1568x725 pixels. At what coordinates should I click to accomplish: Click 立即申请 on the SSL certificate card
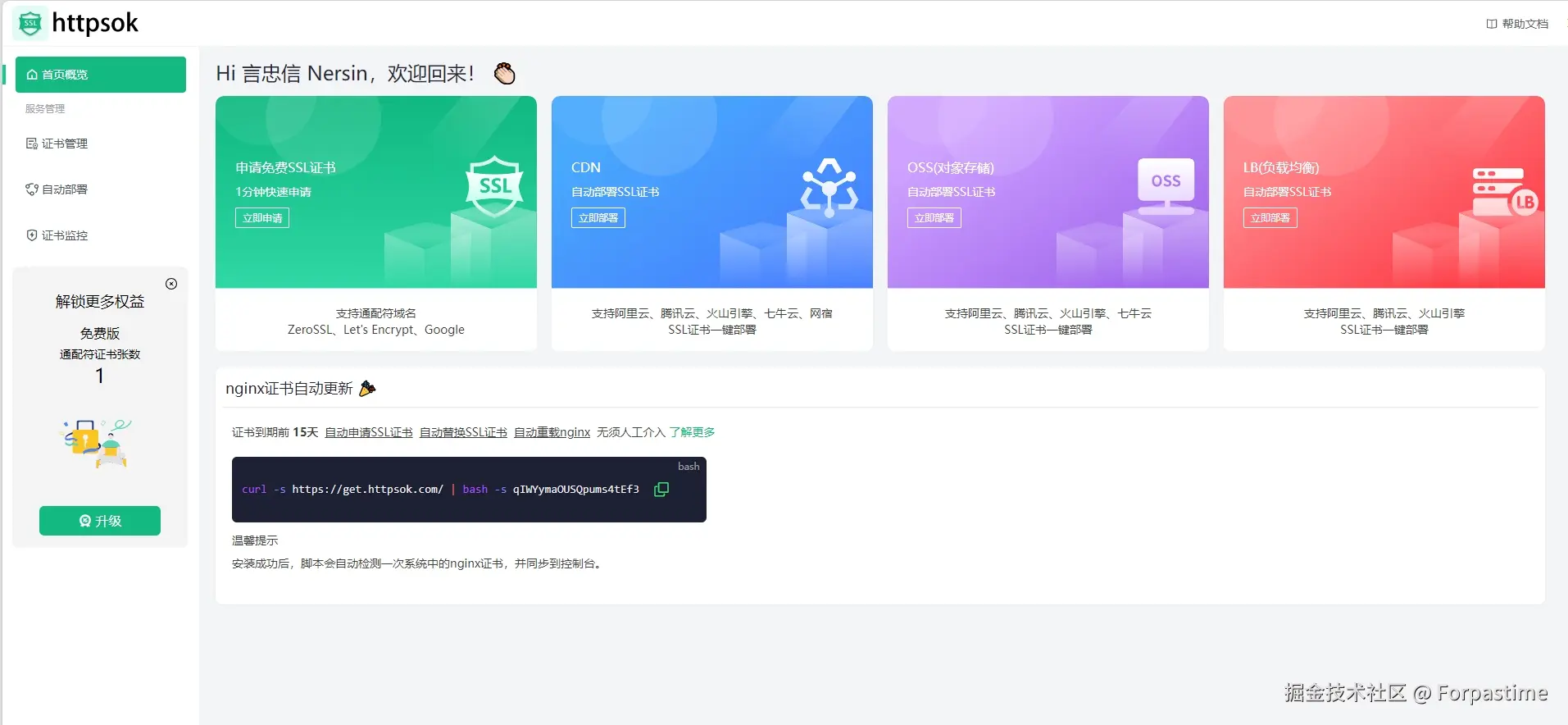(x=262, y=218)
